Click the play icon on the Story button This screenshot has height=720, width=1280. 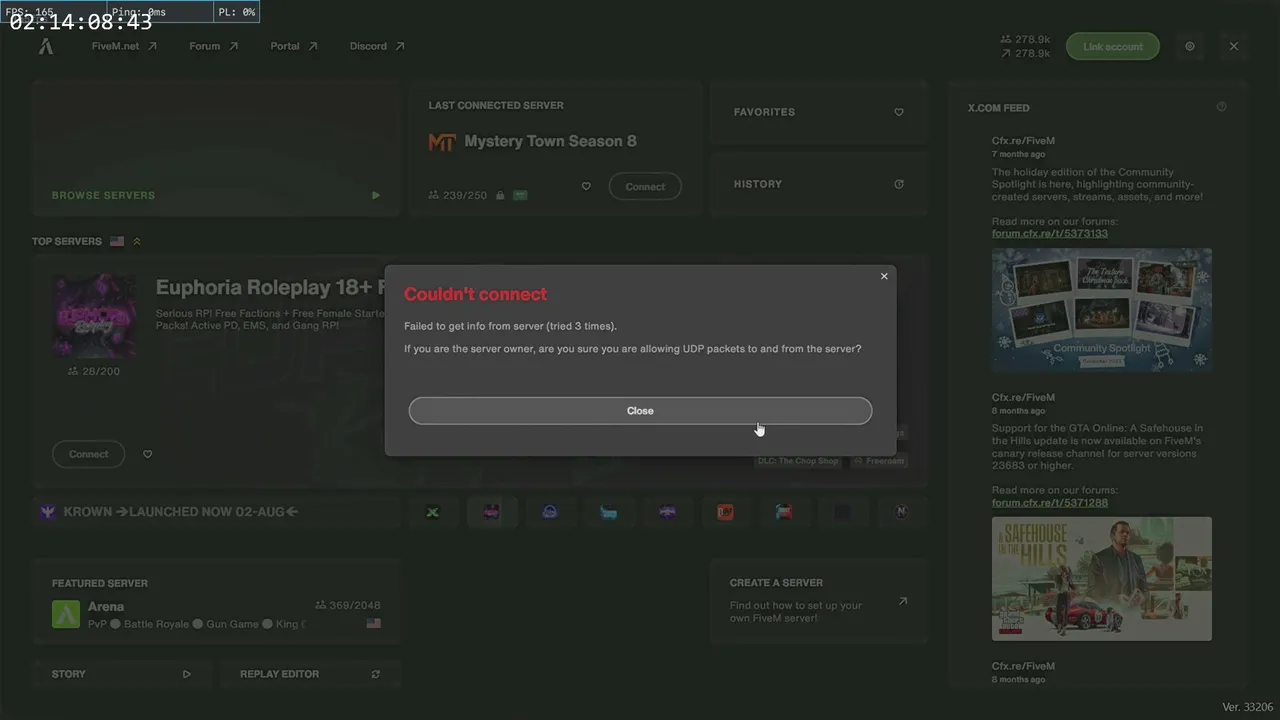click(x=187, y=674)
